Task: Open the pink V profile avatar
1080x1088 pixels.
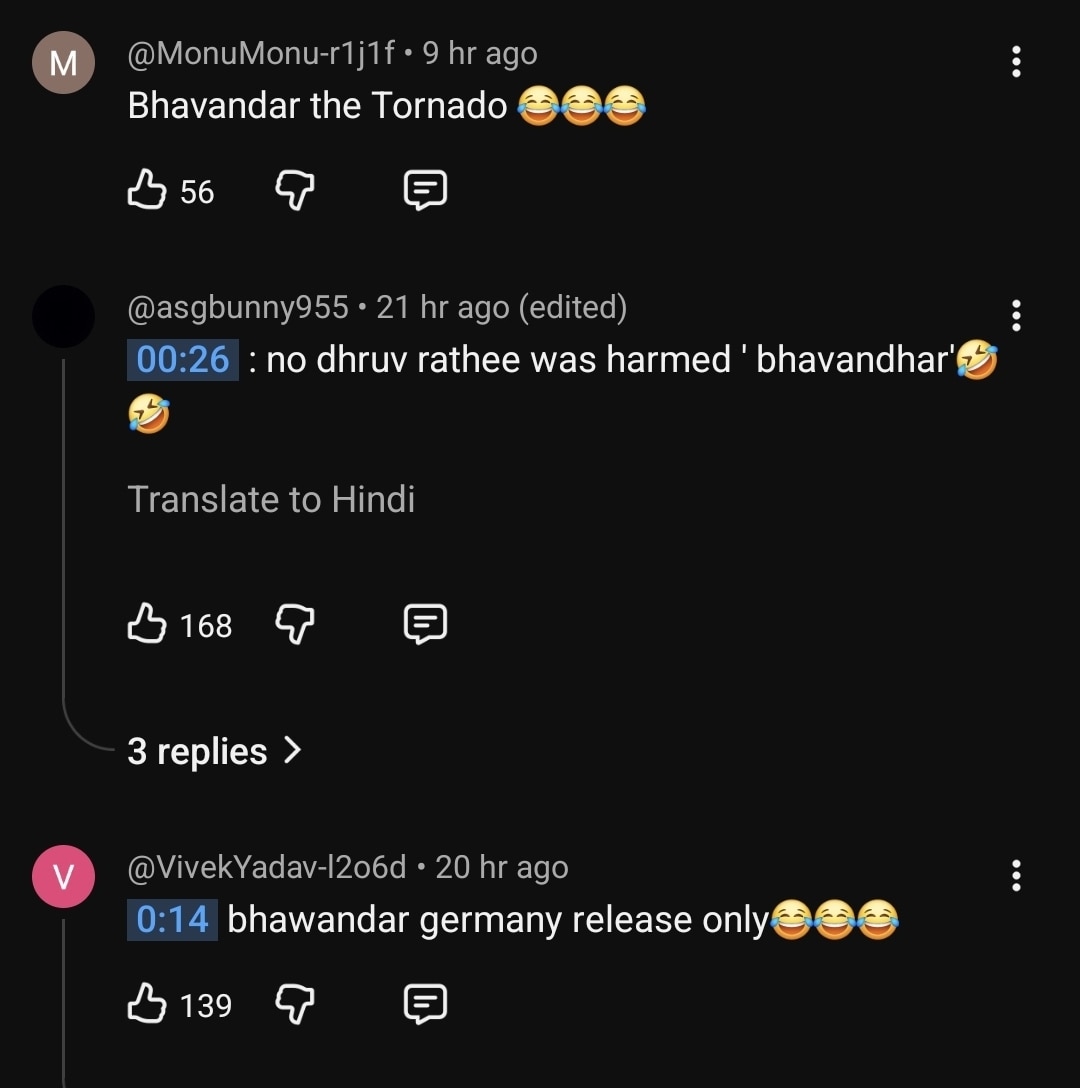Action: [x=63, y=876]
